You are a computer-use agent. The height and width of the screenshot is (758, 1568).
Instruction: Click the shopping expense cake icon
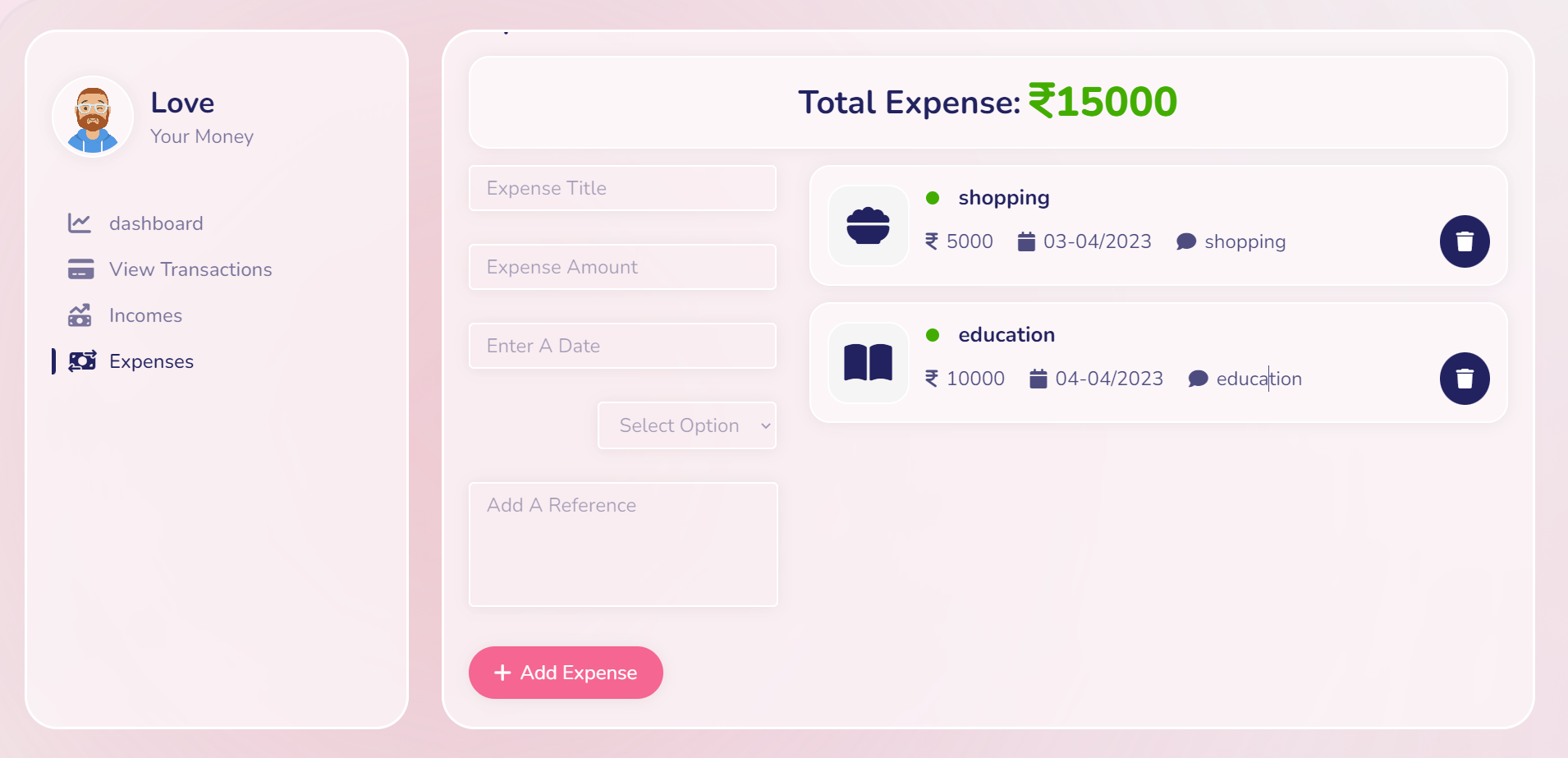tap(869, 226)
